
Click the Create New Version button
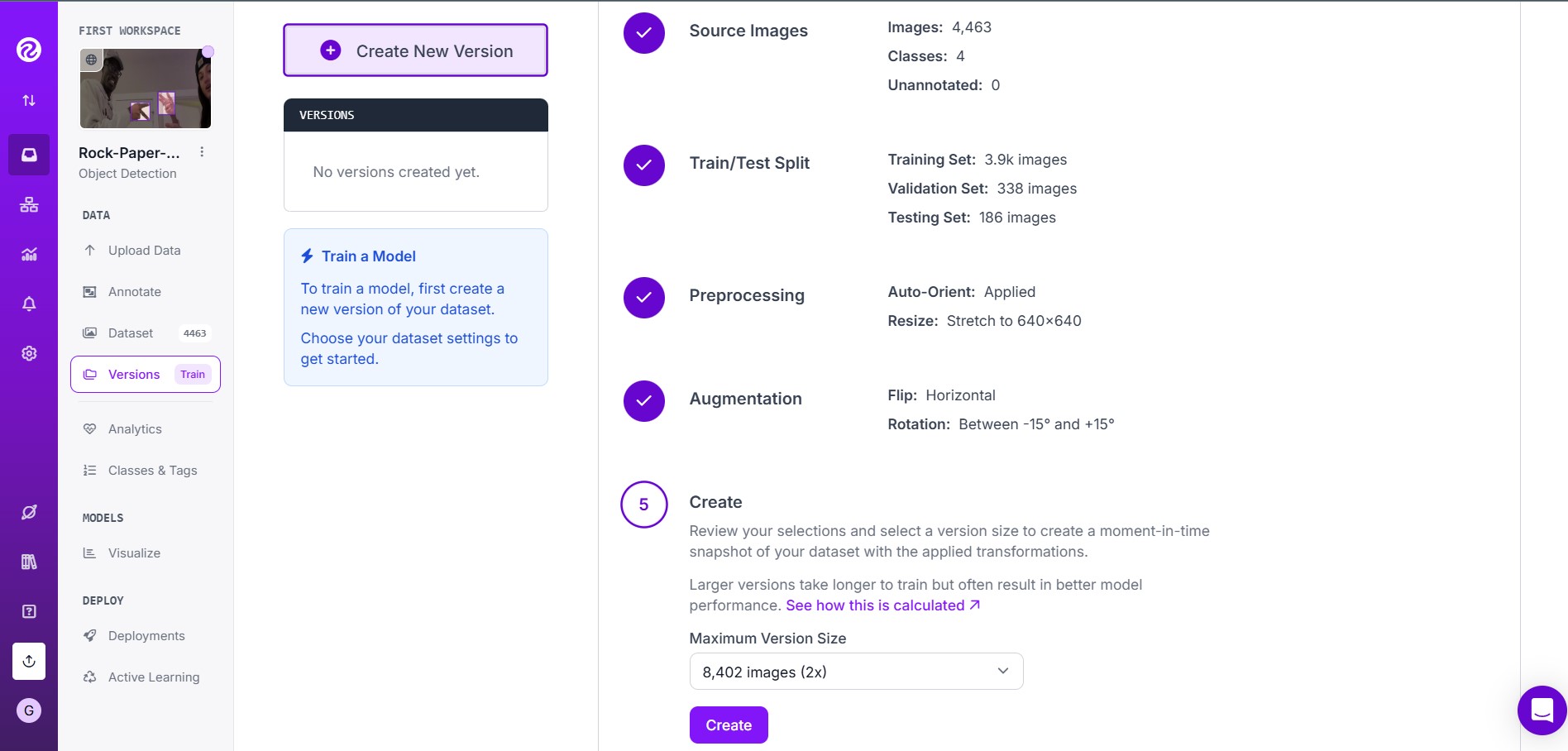pos(415,50)
